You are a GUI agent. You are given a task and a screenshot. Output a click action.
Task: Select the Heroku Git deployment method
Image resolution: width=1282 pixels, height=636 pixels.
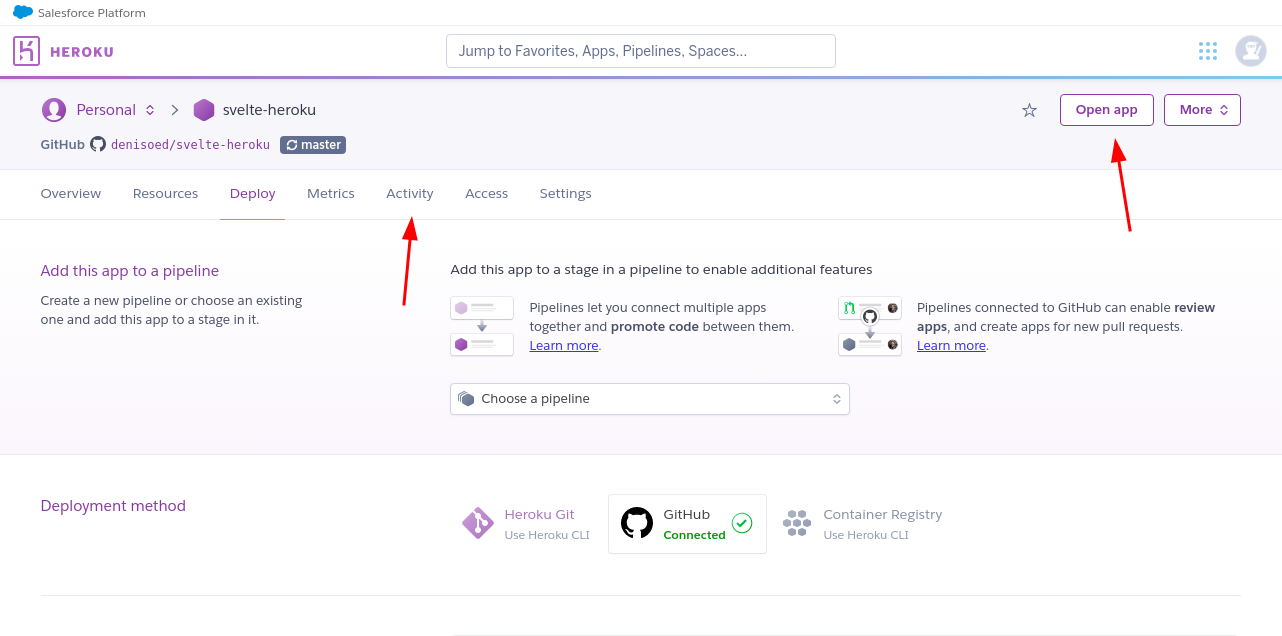526,523
